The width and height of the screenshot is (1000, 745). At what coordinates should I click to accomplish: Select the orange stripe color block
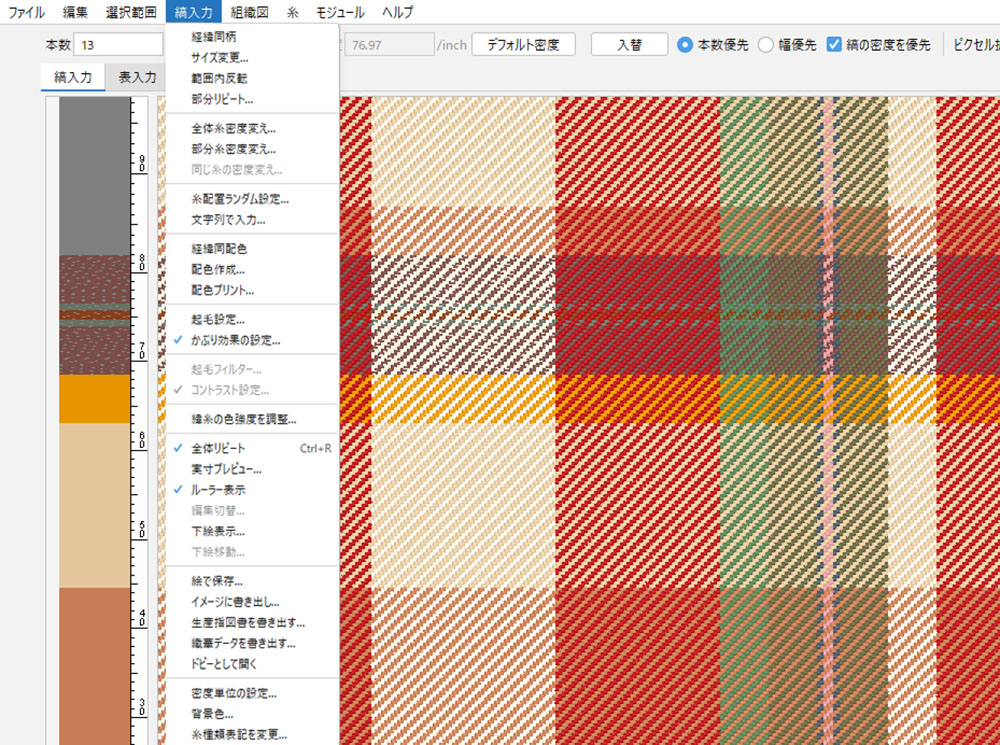(94, 398)
